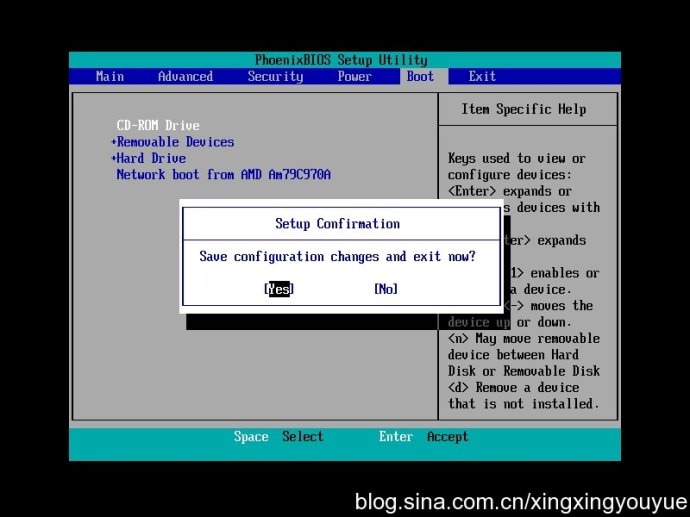Click the Item Specific Help heading

524,109
